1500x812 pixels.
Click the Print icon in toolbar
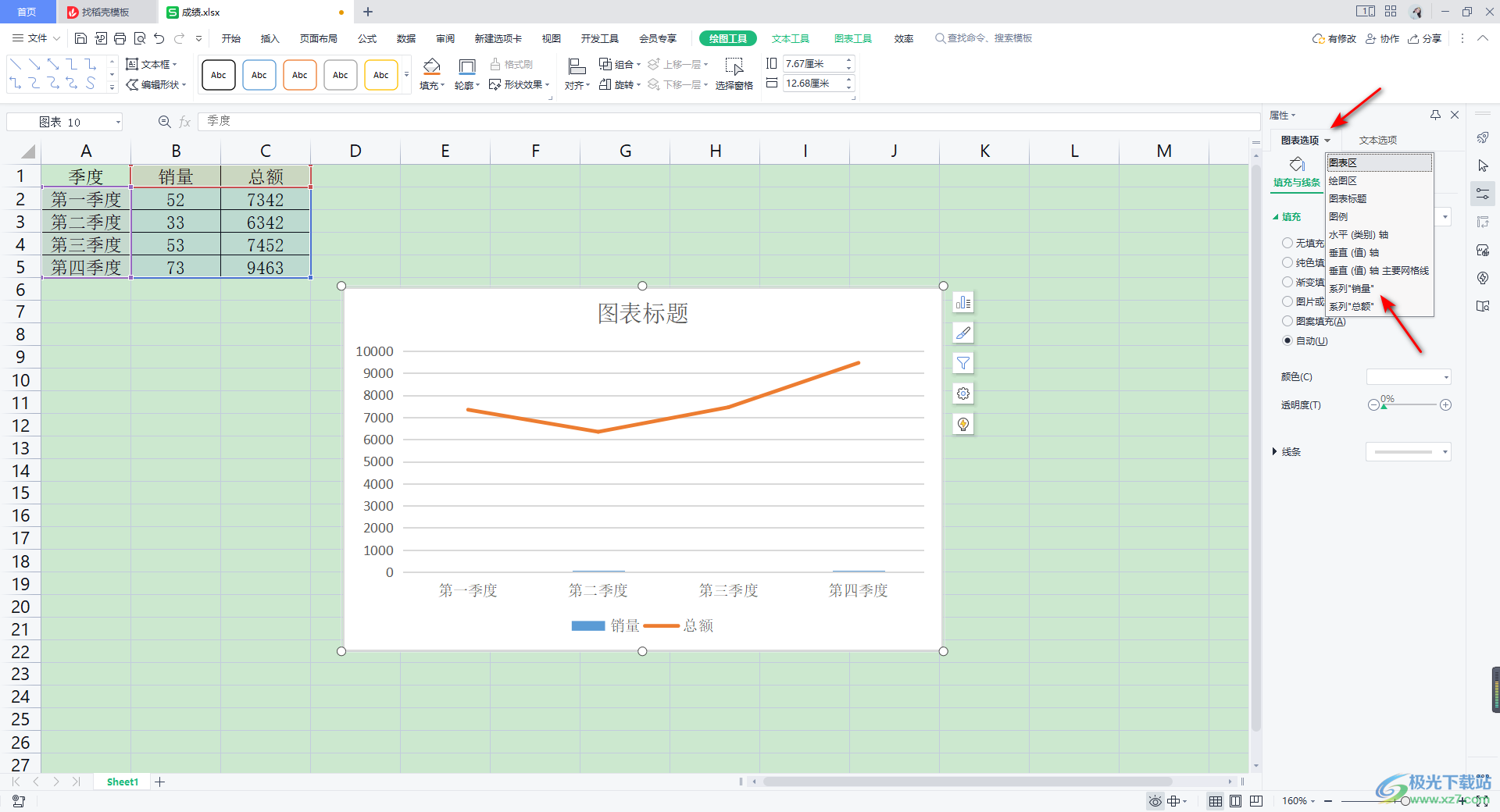coord(120,38)
